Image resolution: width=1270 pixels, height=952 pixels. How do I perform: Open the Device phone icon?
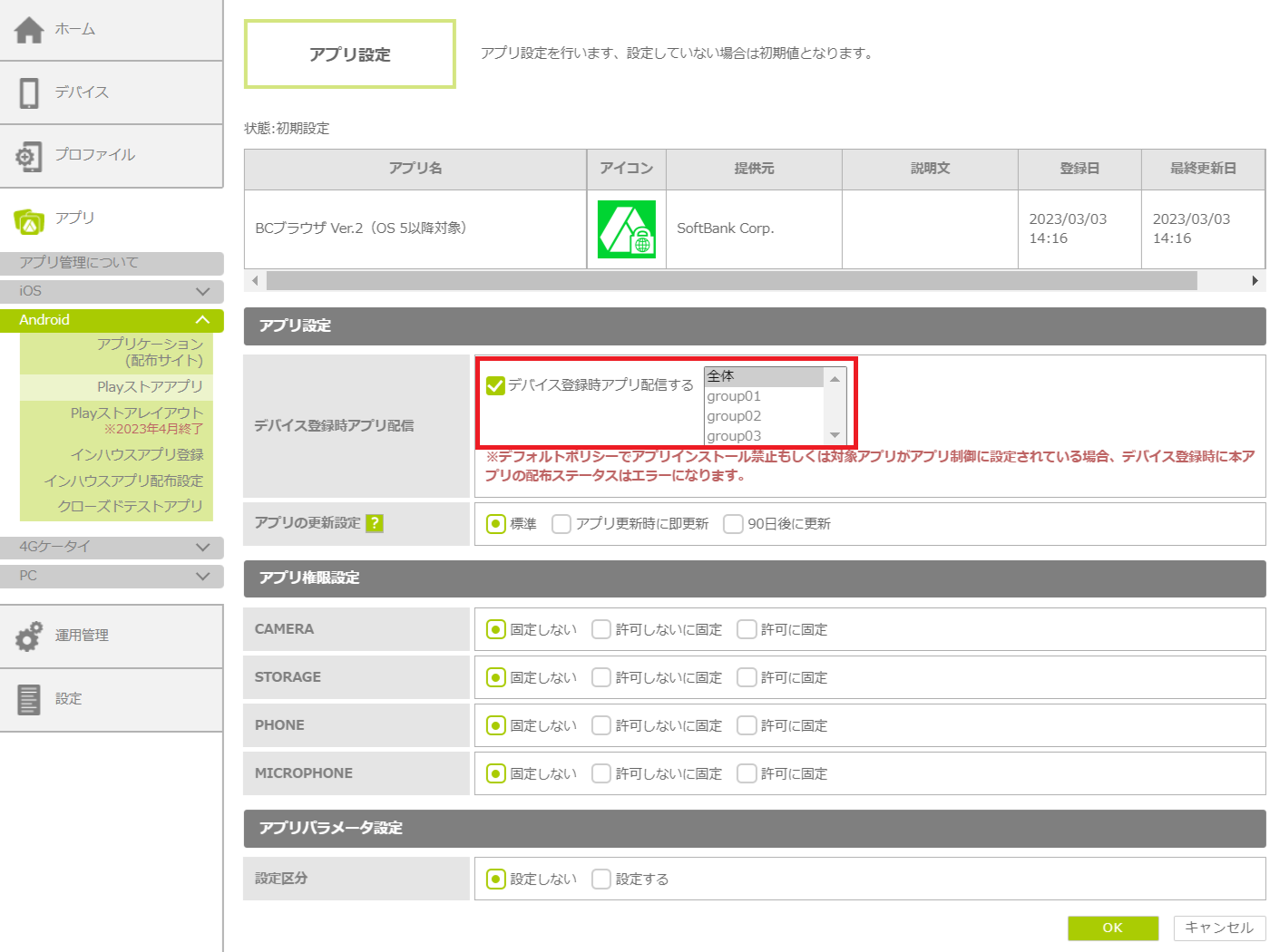29,92
